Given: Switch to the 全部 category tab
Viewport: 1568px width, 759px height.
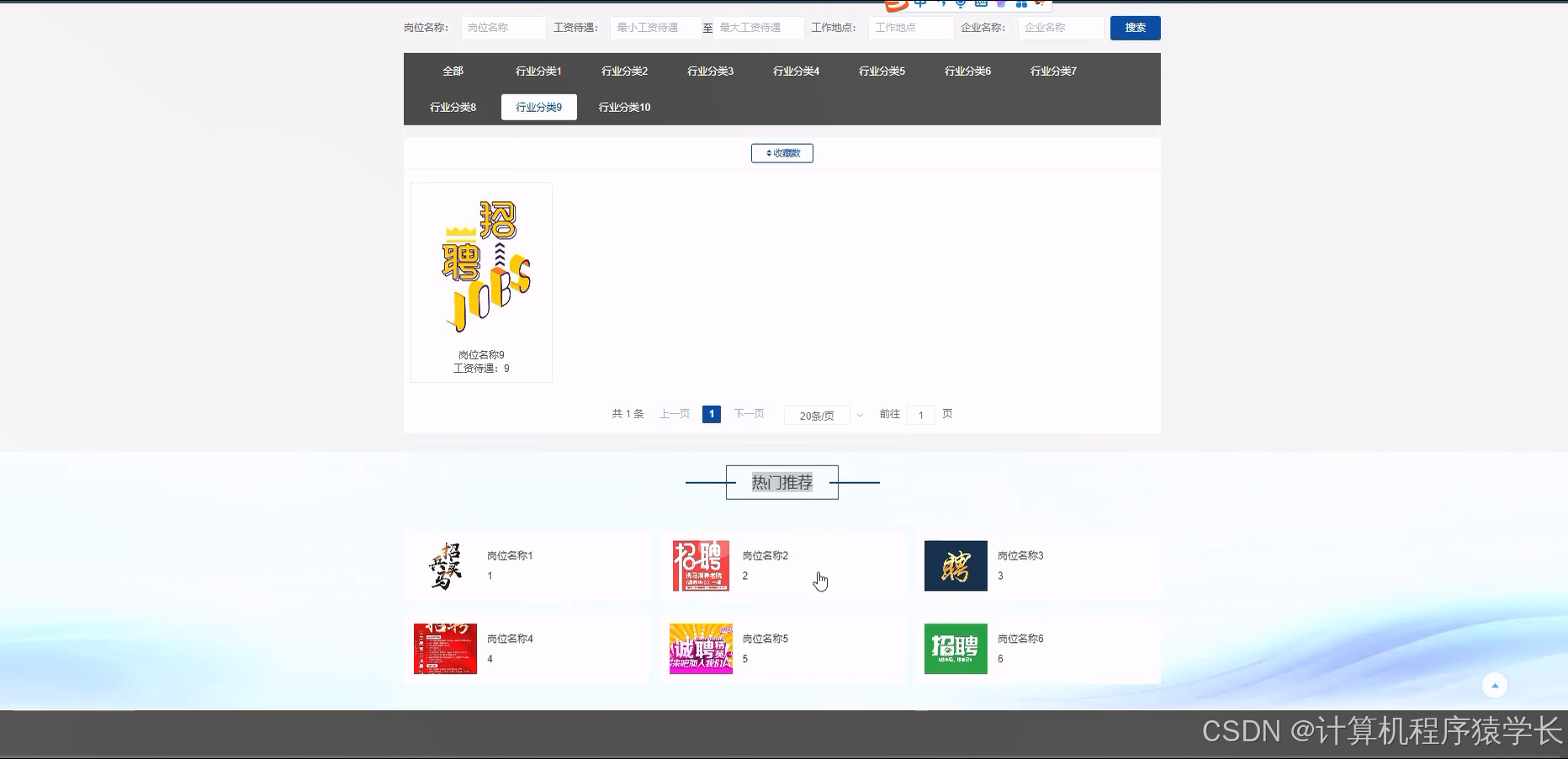Looking at the screenshot, I should (x=453, y=71).
